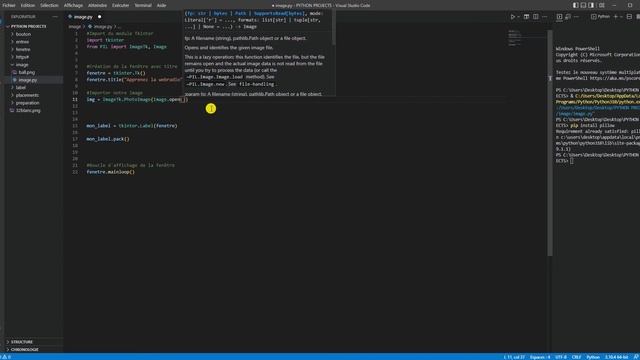Viewport: 640px width, 360px height.
Task: Run the Python file with the play icon
Action: [513, 17]
